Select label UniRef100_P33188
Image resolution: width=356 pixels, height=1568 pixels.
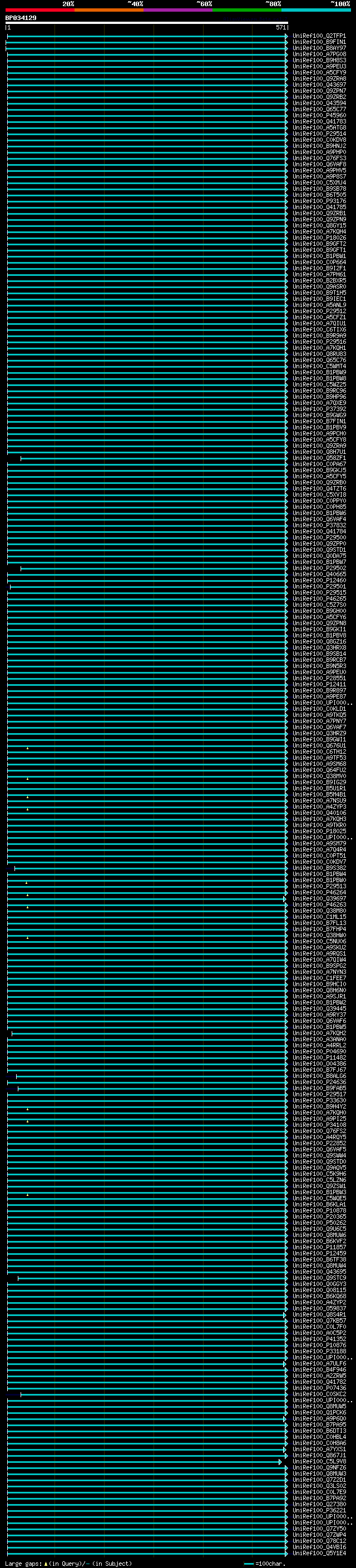319,1351
